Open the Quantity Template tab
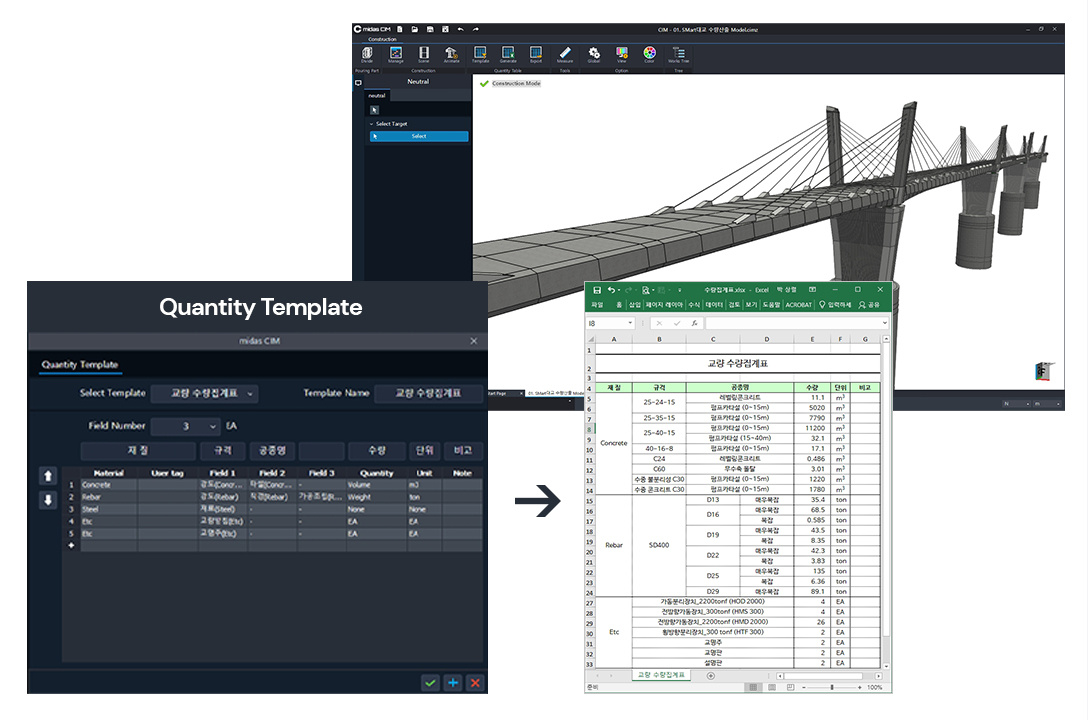Screen dimensions: 1088x720 click(80, 365)
